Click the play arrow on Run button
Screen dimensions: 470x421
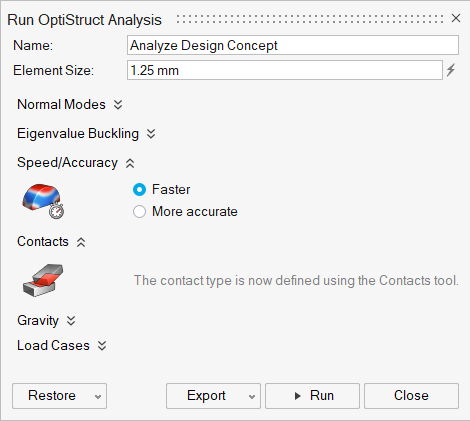298,396
